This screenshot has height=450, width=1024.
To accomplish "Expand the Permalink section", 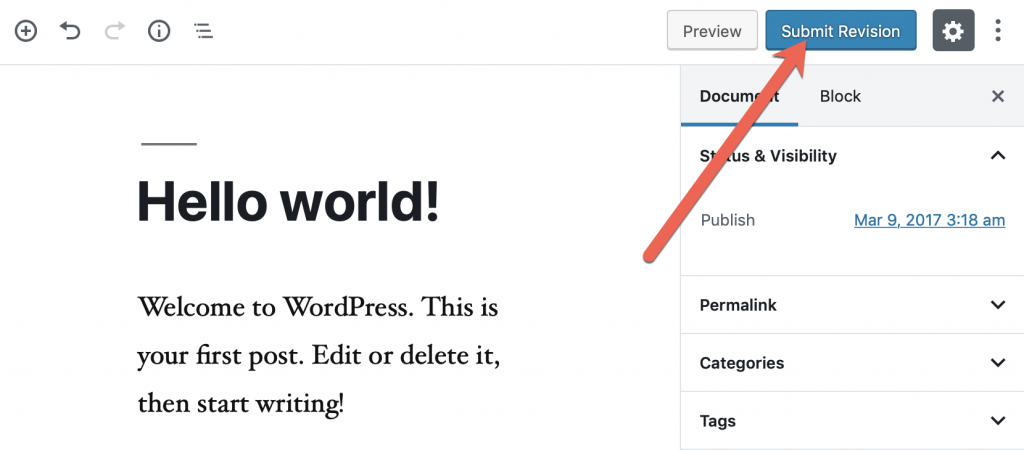I will point(852,305).
